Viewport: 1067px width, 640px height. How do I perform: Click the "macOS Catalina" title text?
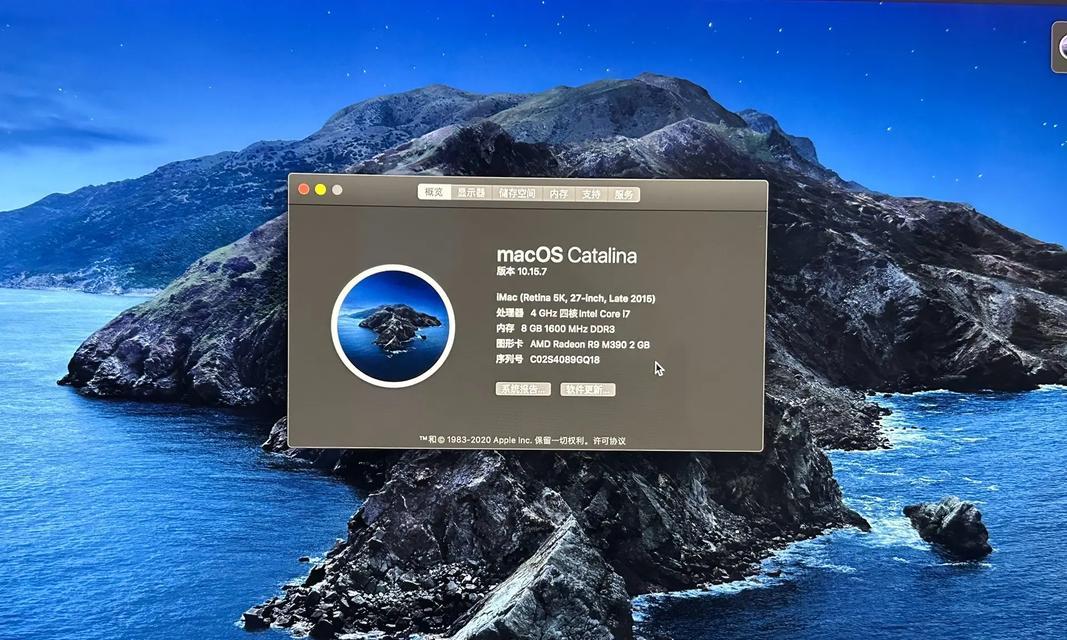tap(567, 255)
